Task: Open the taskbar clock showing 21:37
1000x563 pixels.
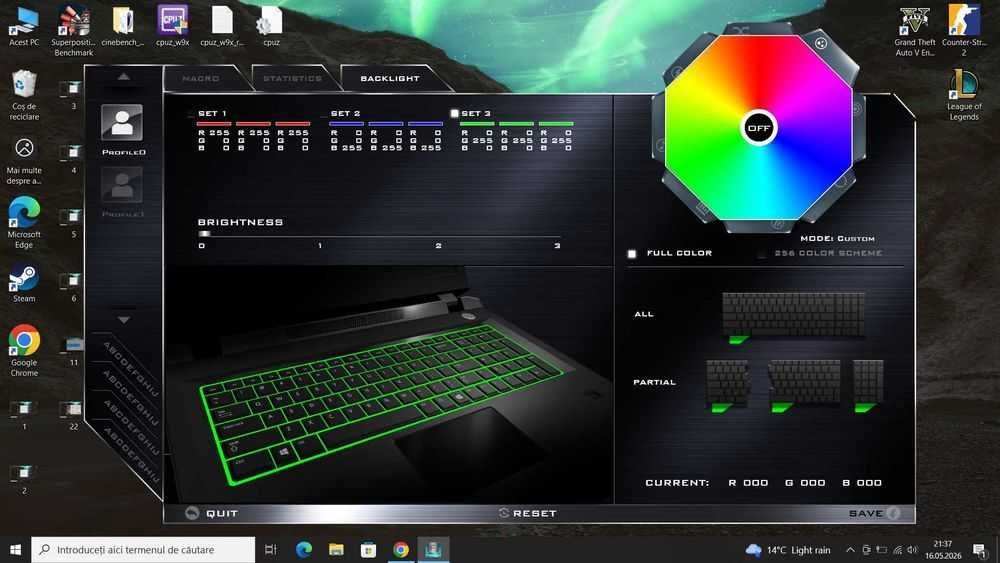Action: (943, 549)
